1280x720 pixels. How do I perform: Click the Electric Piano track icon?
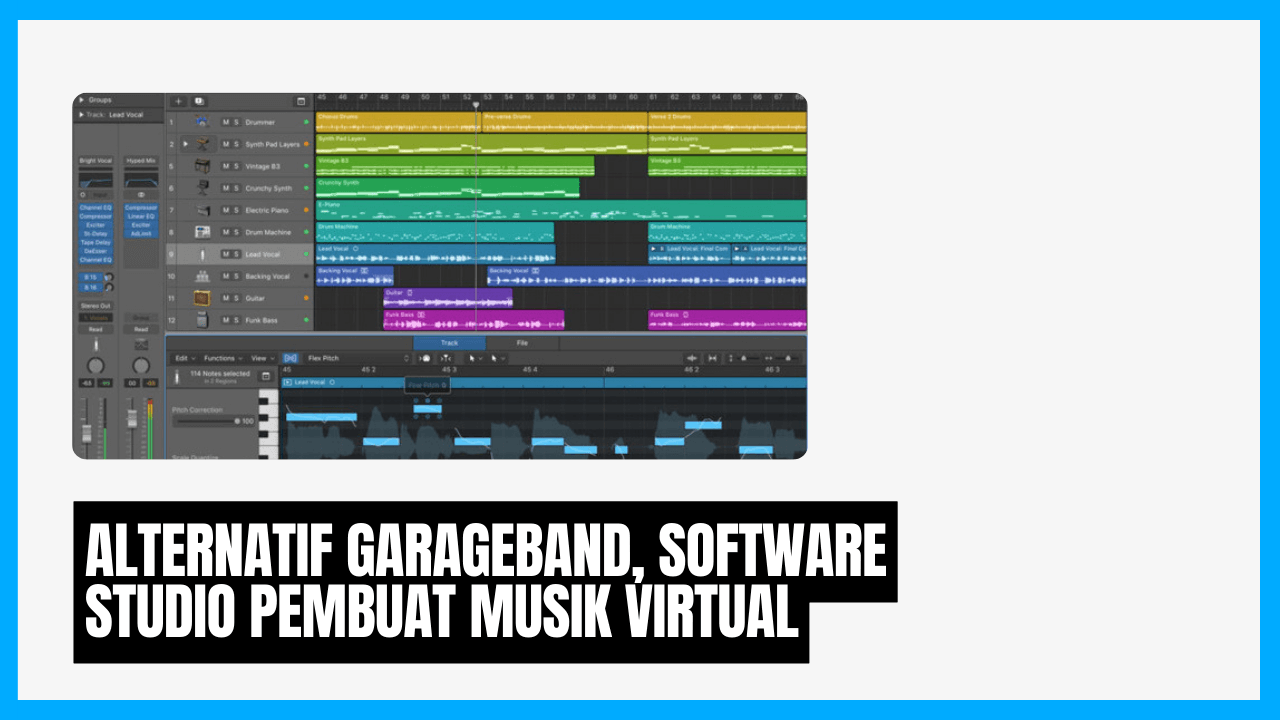[202, 210]
